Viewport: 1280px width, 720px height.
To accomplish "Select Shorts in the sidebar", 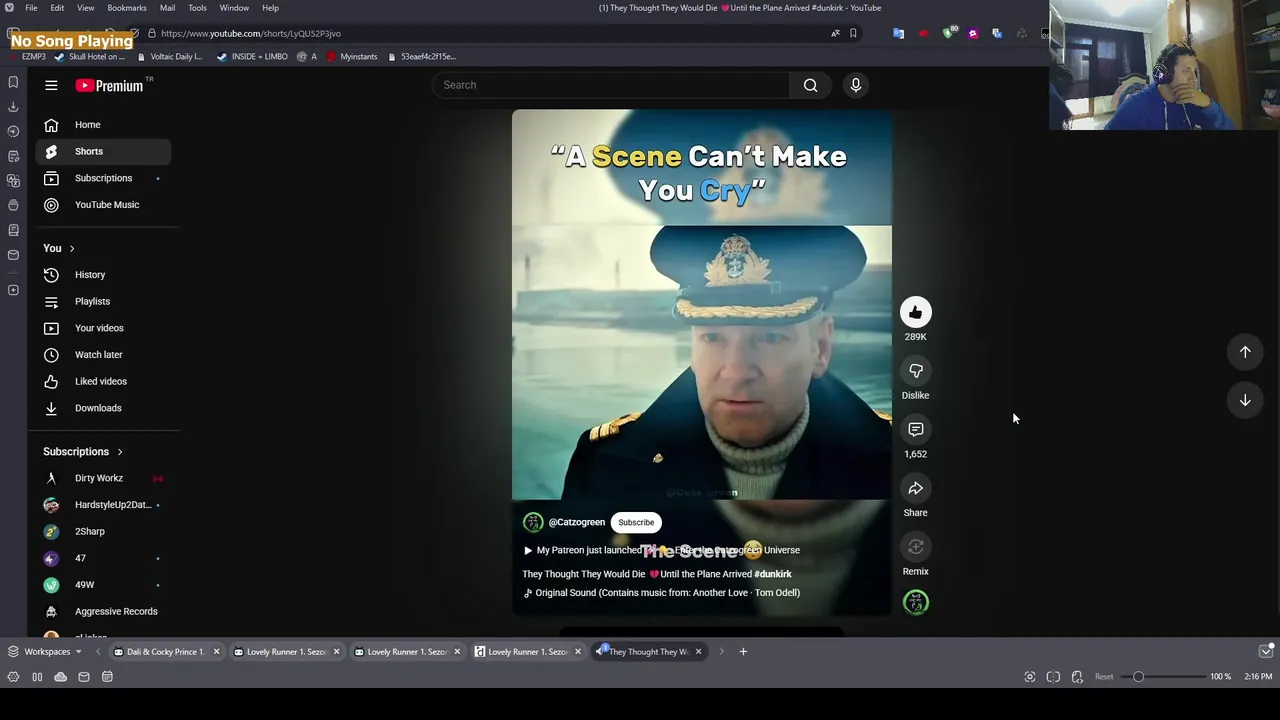I will coord(103,151).
